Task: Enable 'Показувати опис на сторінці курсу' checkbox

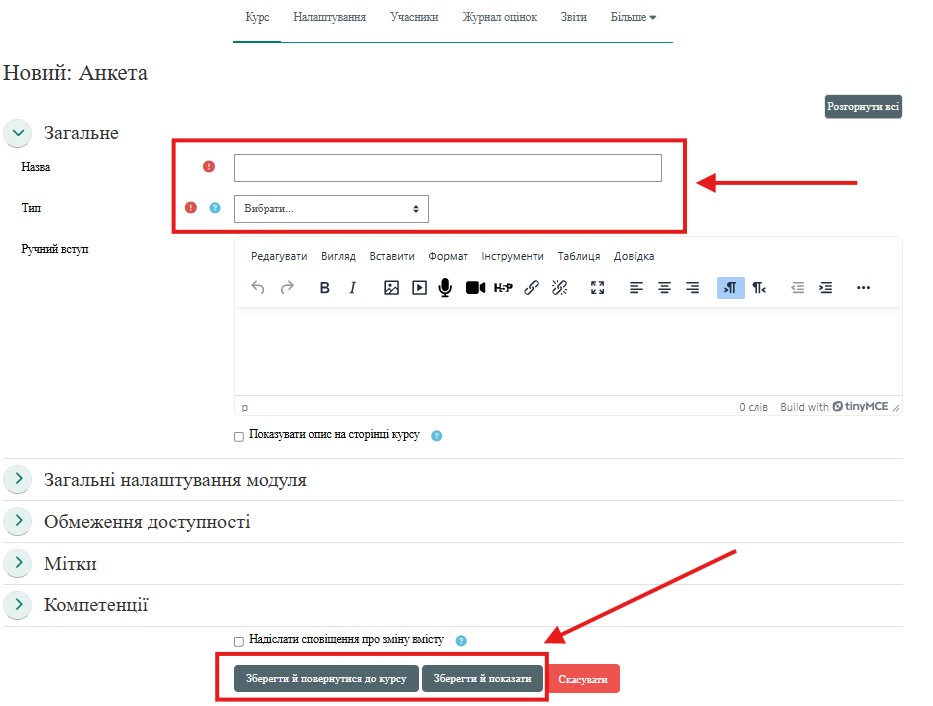Action: click(x=239, y=436)
